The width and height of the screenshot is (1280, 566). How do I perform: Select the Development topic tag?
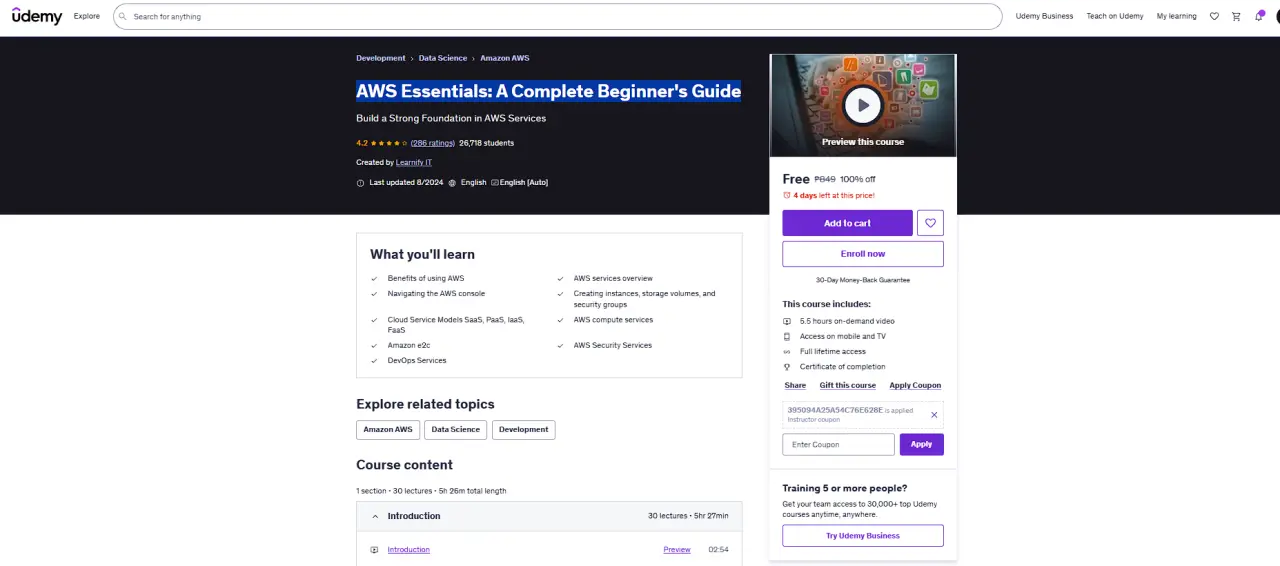pyautogui.click(x=524, y=429)
